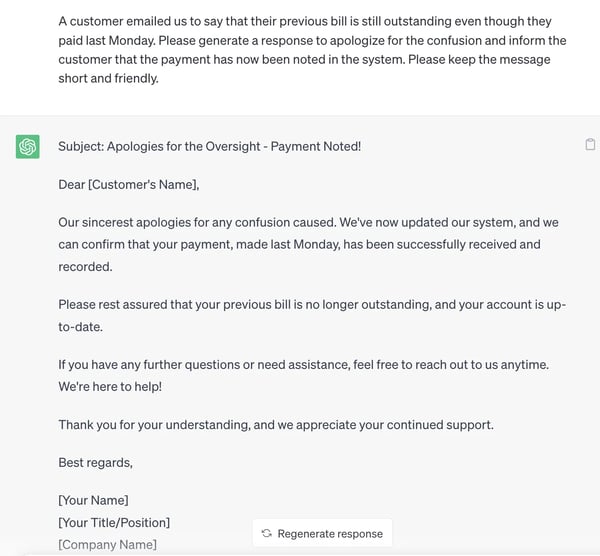The image size is (600, 556).
Task: Click the "Best regards," sign-off
Action: [x=95, y=462]
